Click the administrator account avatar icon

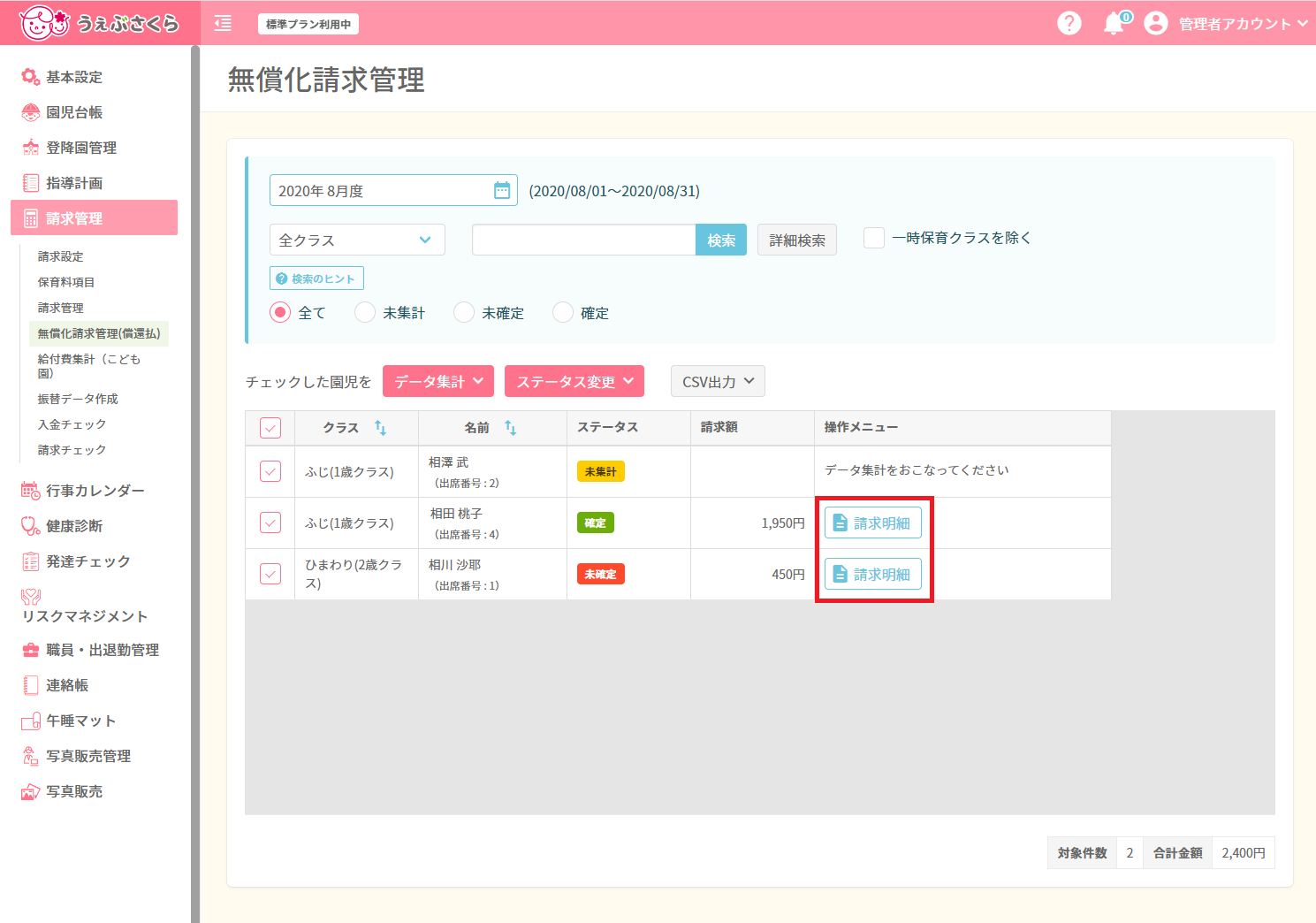[x=1156, y=23]
